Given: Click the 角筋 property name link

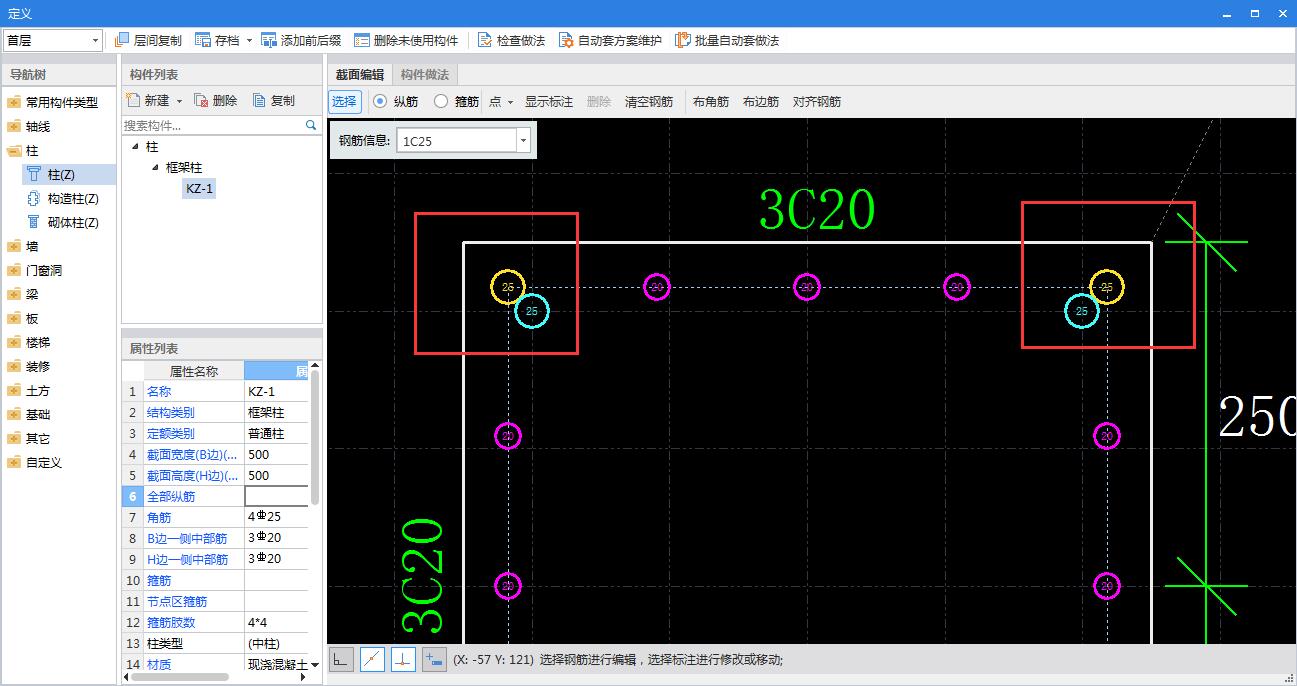Looking at the screenshot, I should pos(159,517).
